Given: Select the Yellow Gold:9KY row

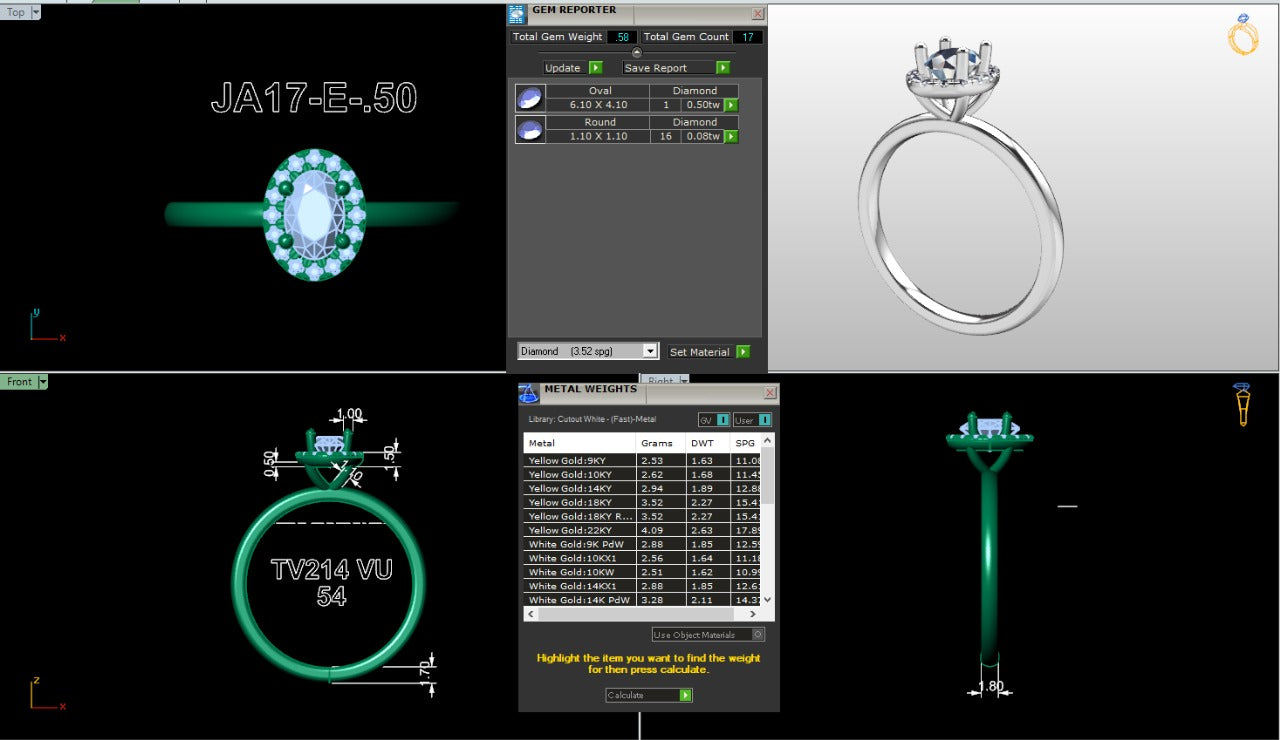Looking at the screenshot, I should pos(643,460).
